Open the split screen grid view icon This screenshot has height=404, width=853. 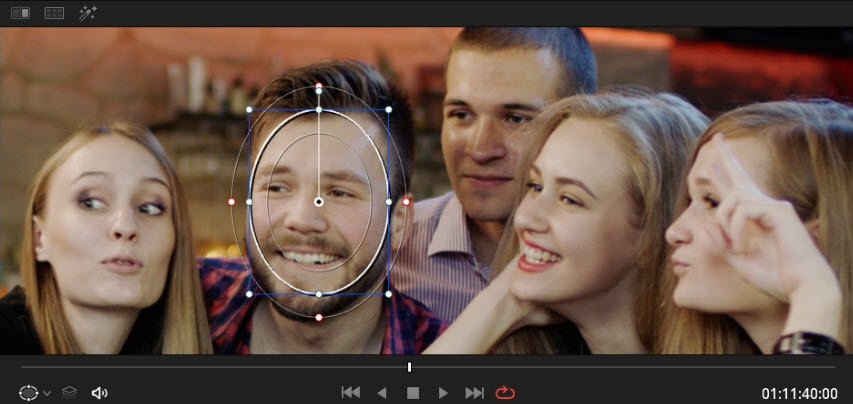54,13
